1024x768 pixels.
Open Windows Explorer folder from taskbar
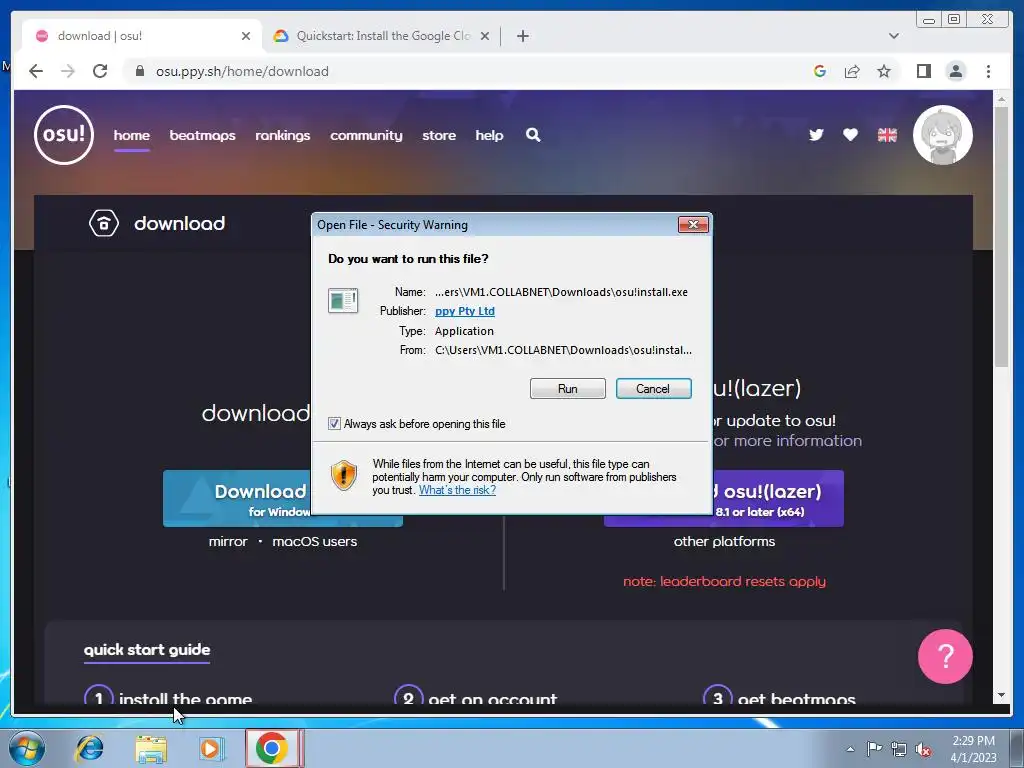click(x=151, y=749)
